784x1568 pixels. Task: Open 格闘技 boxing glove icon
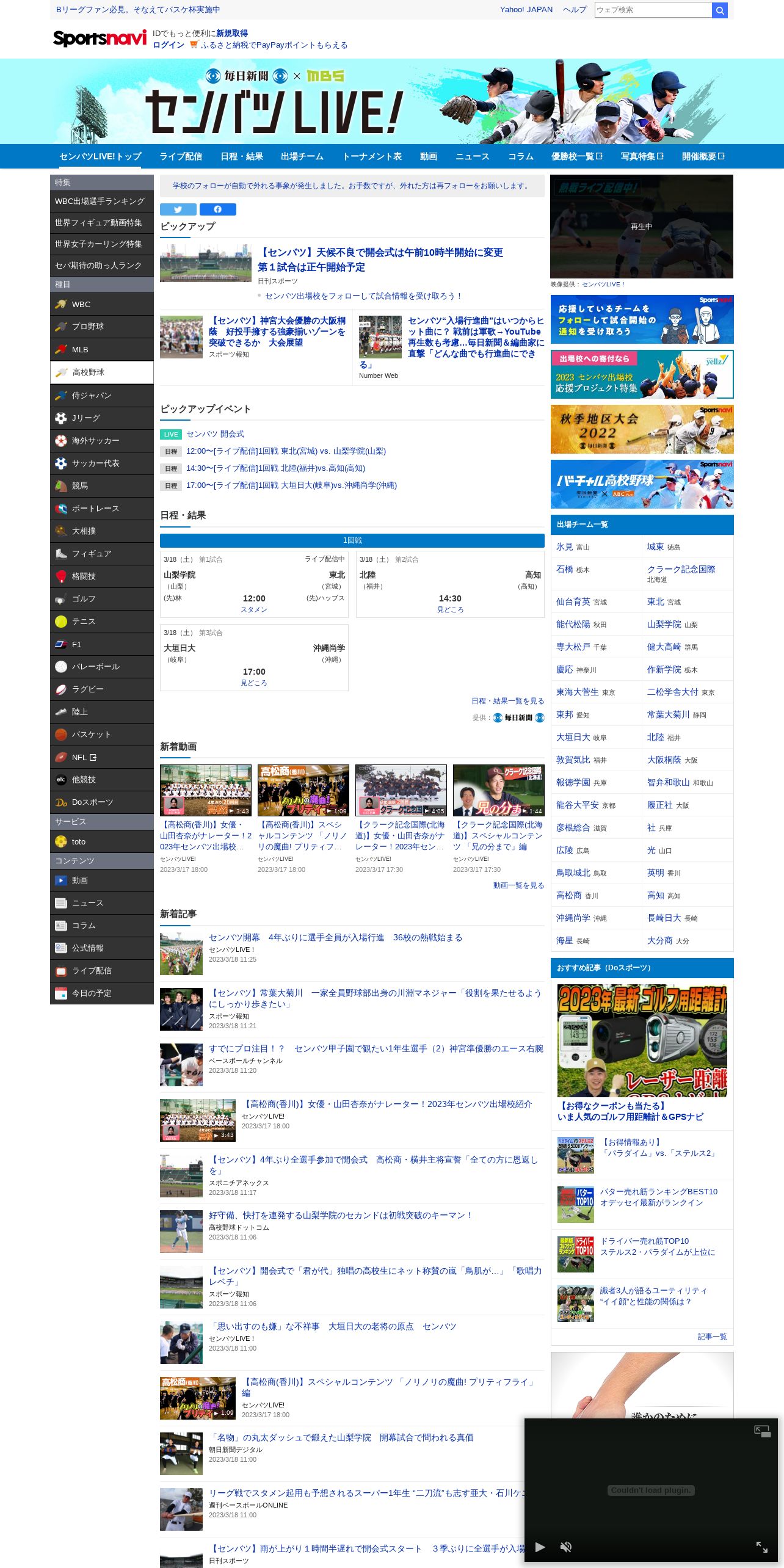(x=61, y=576)
